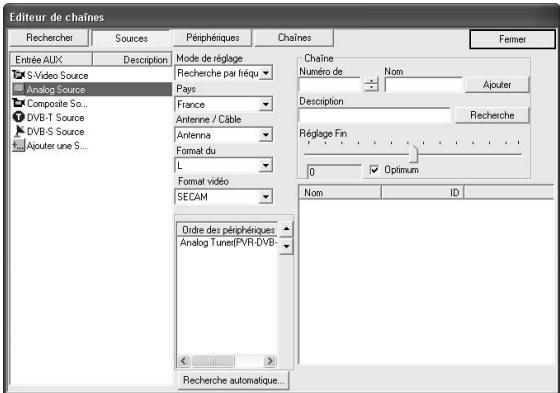This screenshot has height=393, width=560.
Task: Open the Antenne / Câble dropdown
Action: pyautogui.click(x=265, y=135)
